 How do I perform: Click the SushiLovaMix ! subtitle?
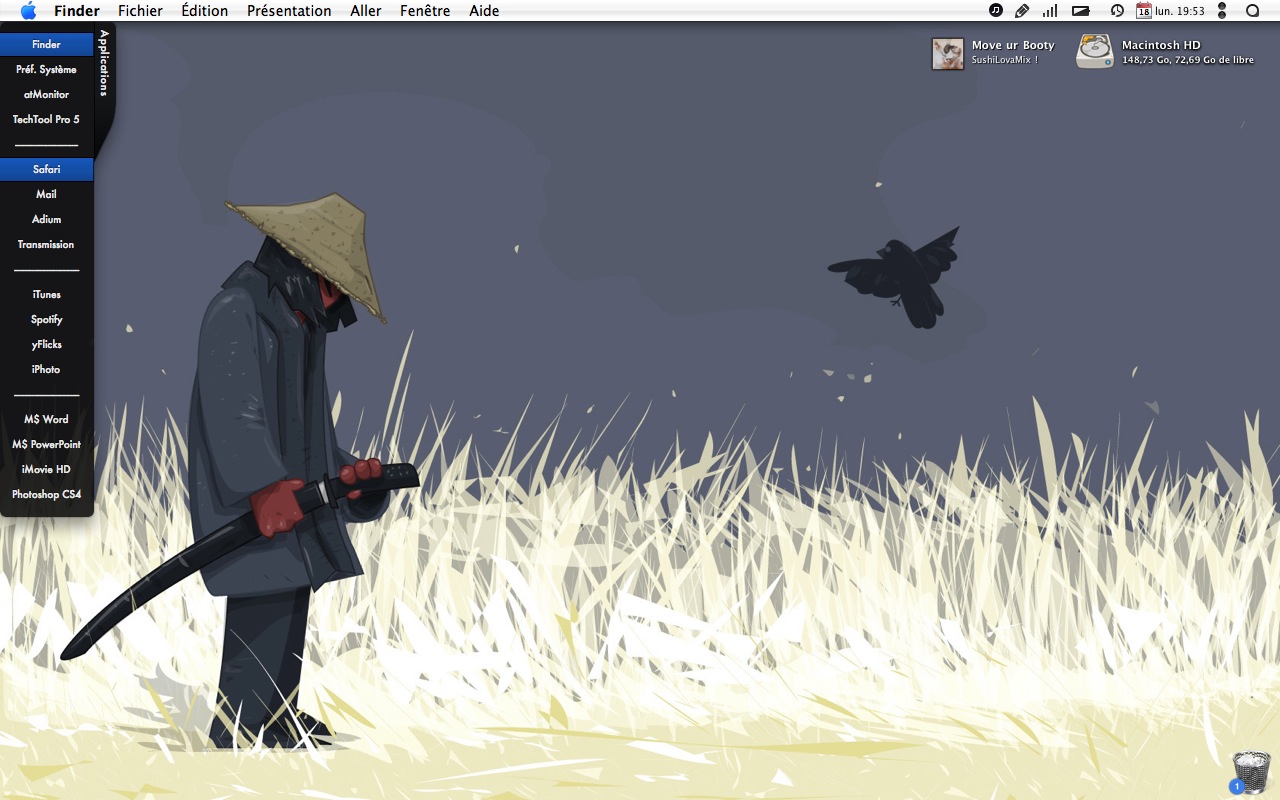point(1005,60)
